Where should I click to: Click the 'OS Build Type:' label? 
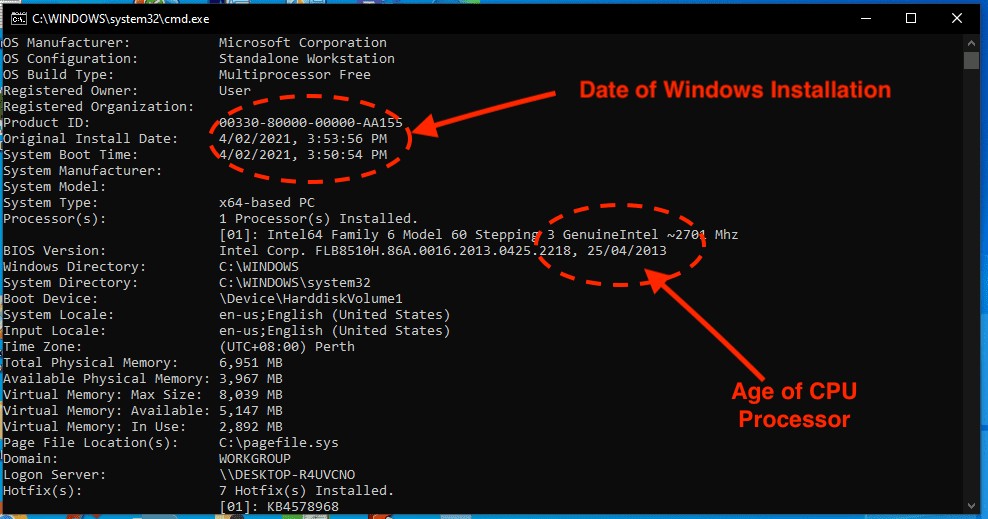point(58,75)
